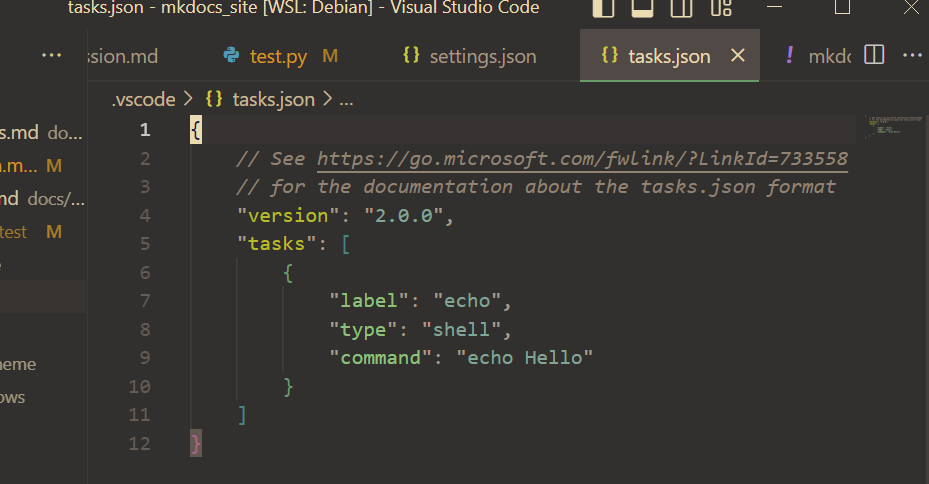Click the "shell" value
Screen dimensions: 929x484
pos(462,329)
